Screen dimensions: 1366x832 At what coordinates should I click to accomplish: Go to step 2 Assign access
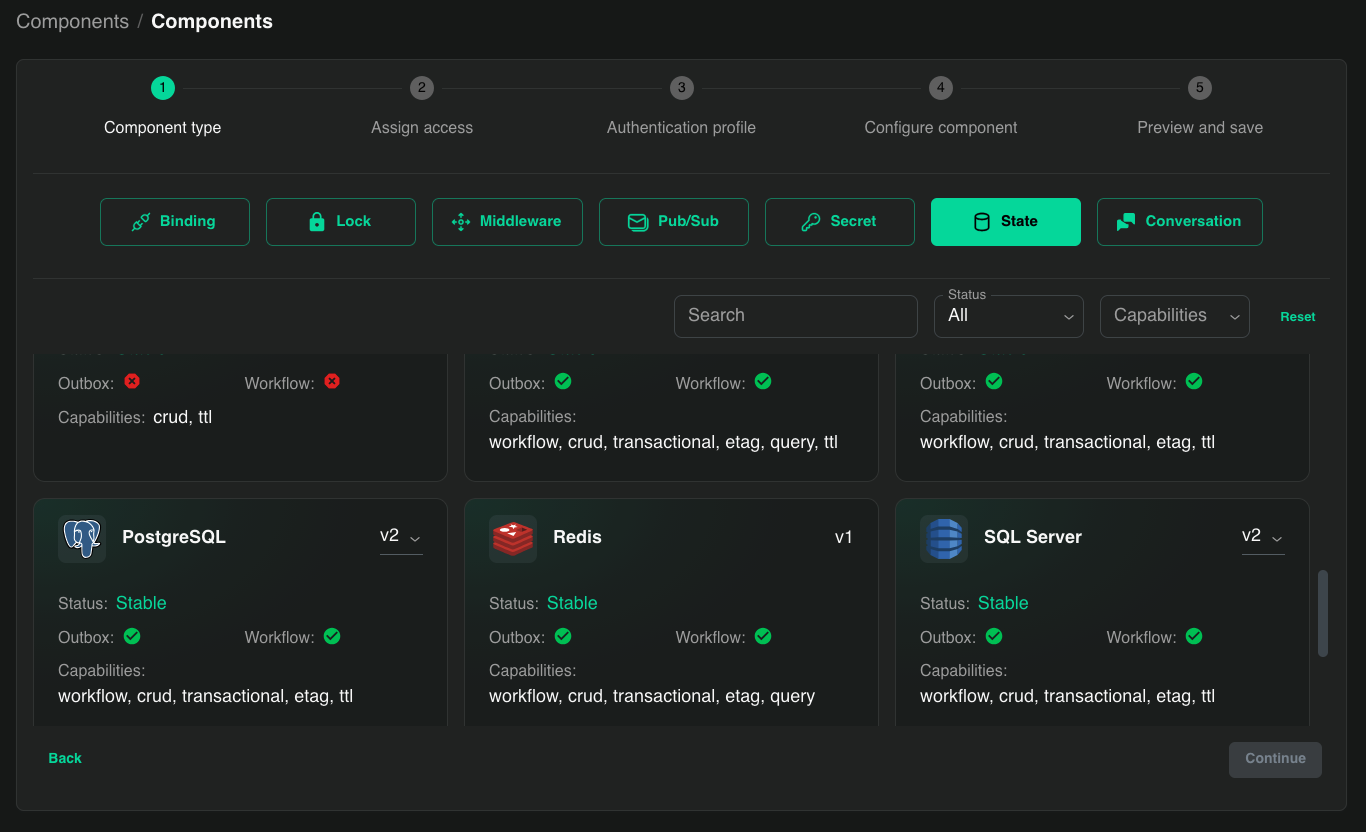coord(422,108)
